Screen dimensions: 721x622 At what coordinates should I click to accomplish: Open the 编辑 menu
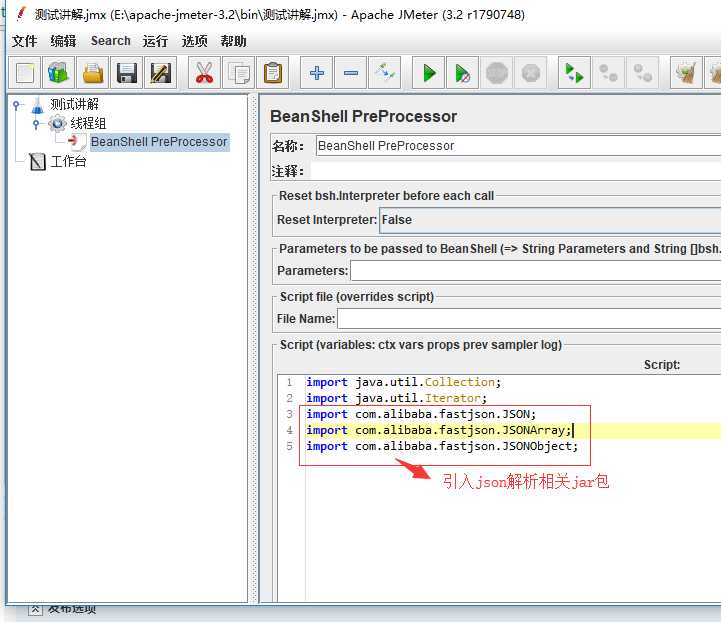pos(63,41)
